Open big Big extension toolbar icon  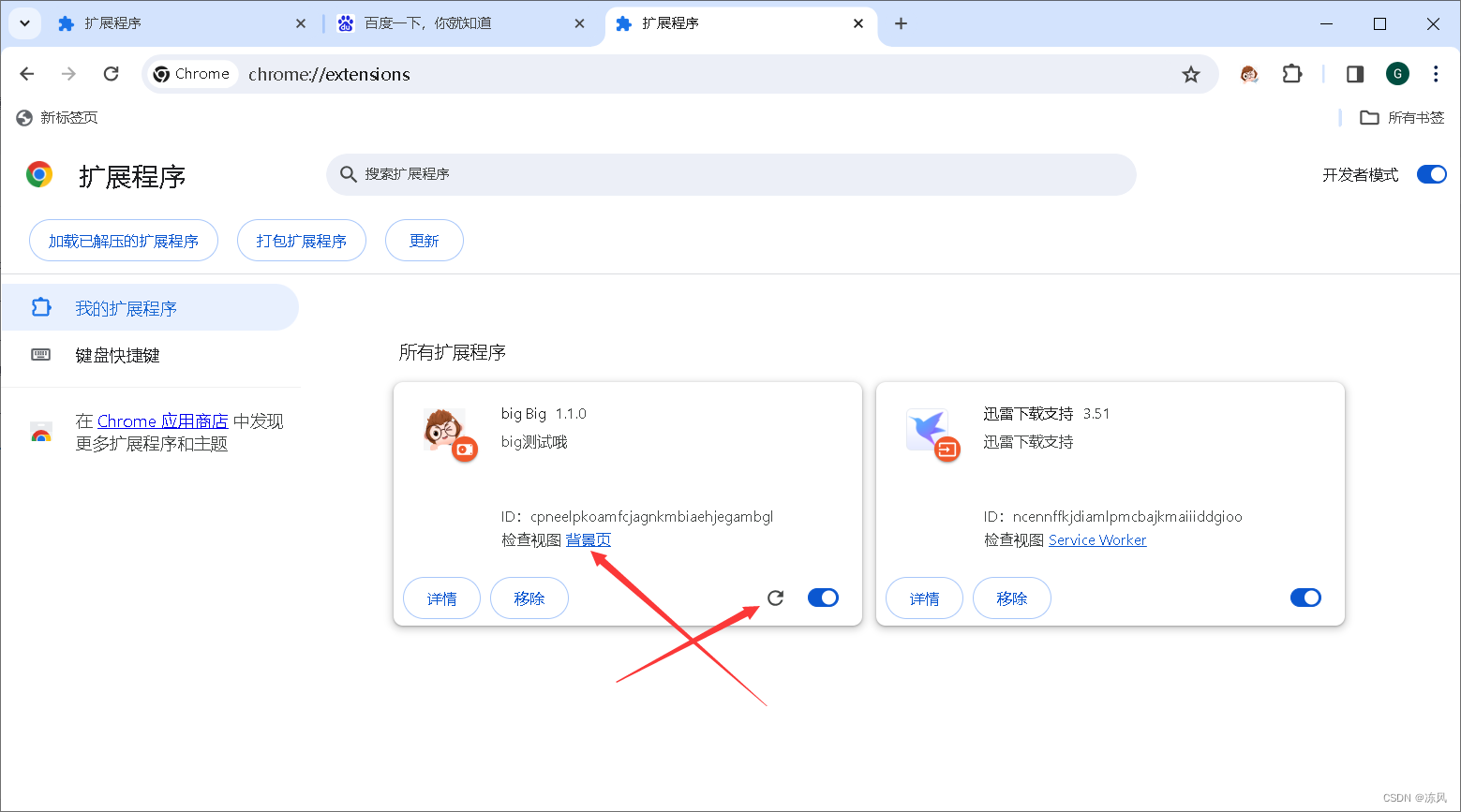[1248, 74]
